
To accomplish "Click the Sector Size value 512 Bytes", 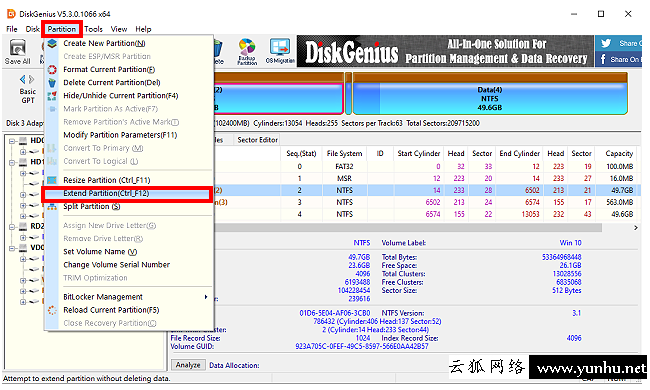I will tap(566, 291).
